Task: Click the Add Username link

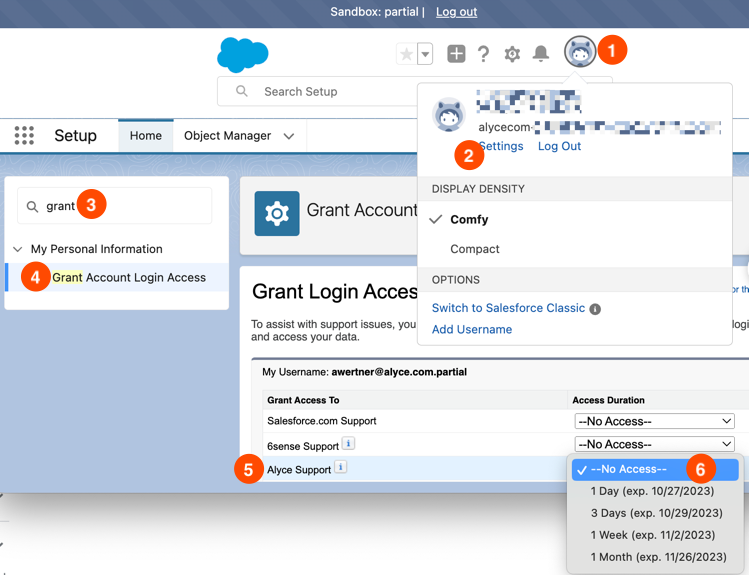Action: pyautogui.click(x=471, y=330)
